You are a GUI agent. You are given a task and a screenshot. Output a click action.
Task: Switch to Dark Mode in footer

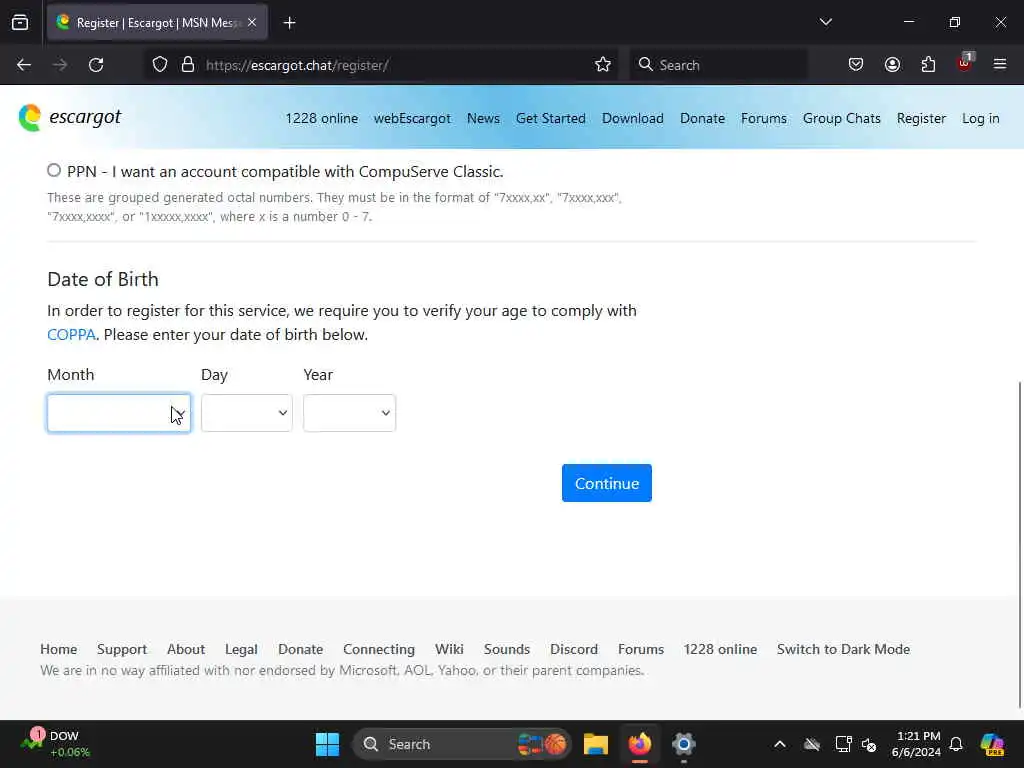pyautogui.click(x=843, y=649)
